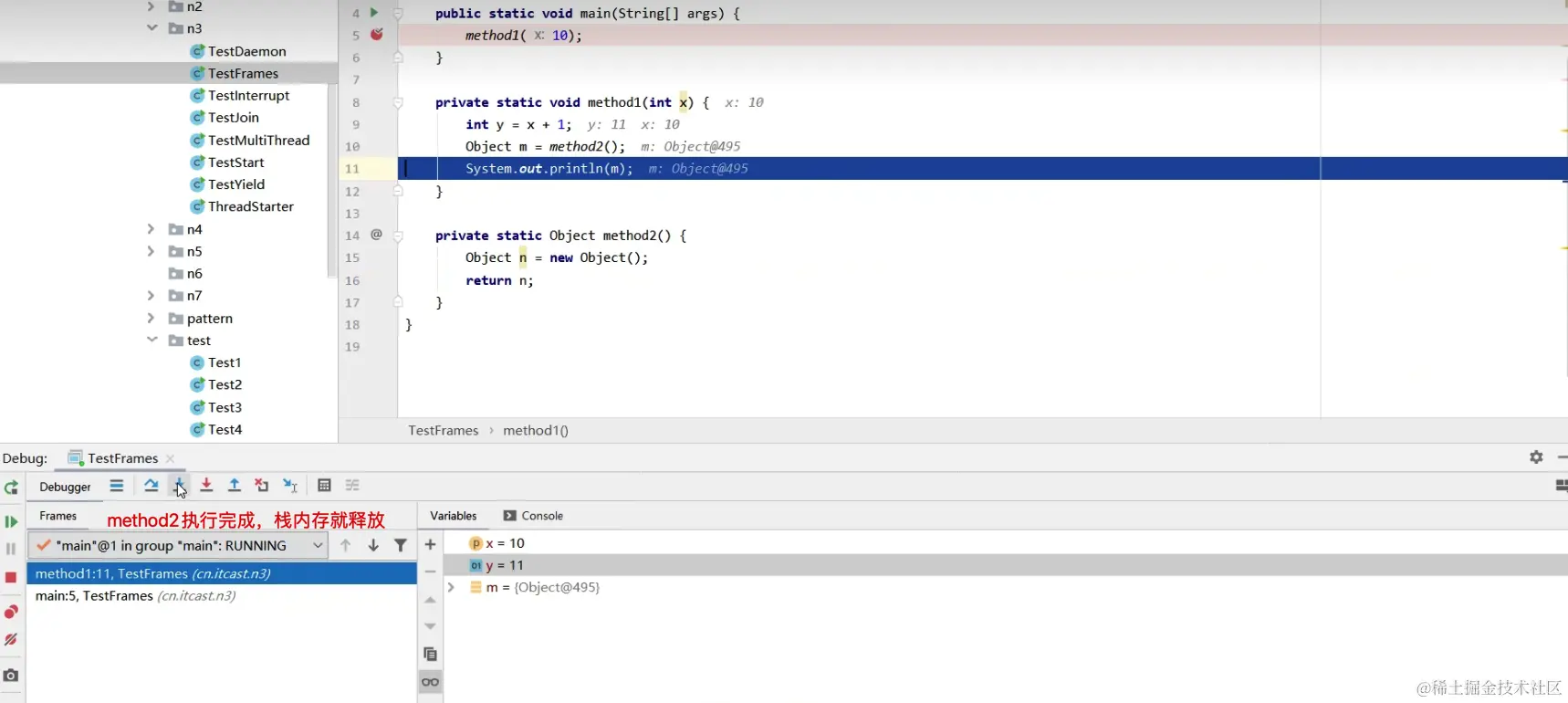Select the Variables tab
Image resolution: width=1568 pixels, height=703 pixels.
pyautogui.click(x=454, y=516)
